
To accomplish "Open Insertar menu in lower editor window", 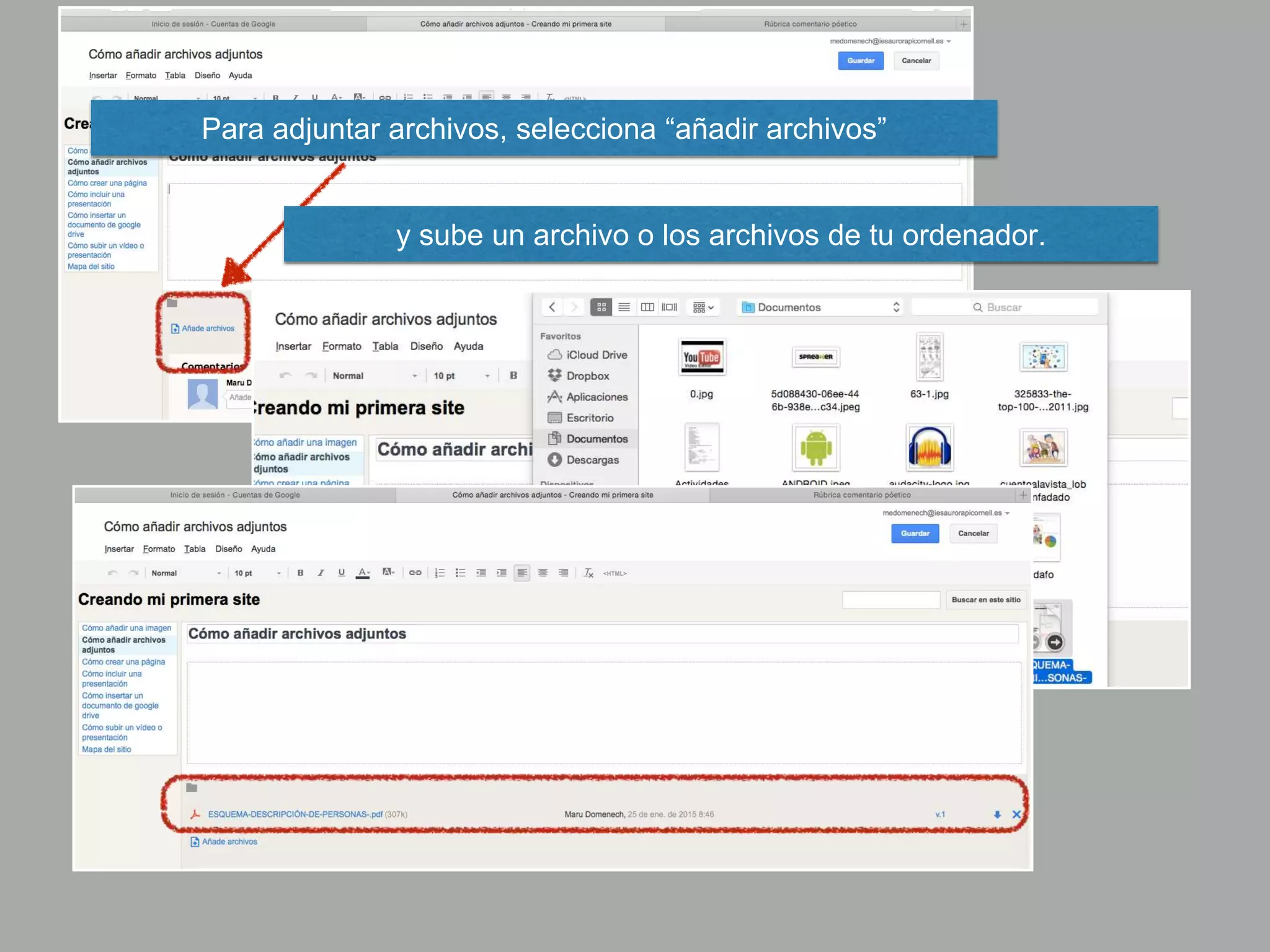I will (x=119, y=549).
